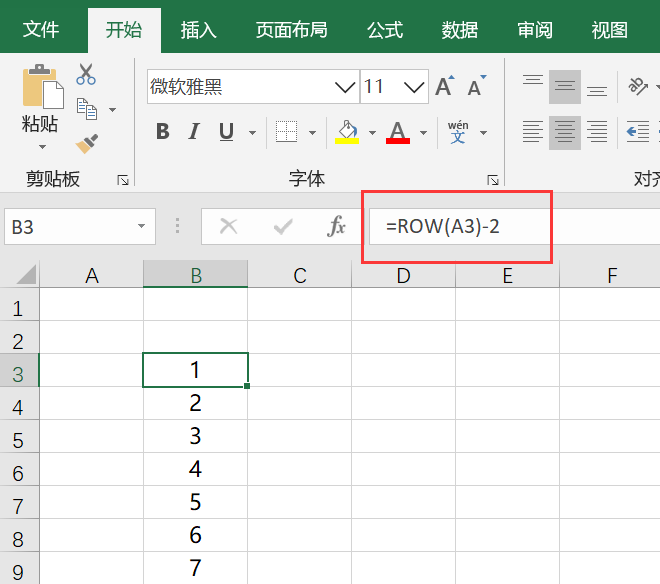Open clipboard group dialog launcher
660x584 pixels.
[x=123, y=180]
